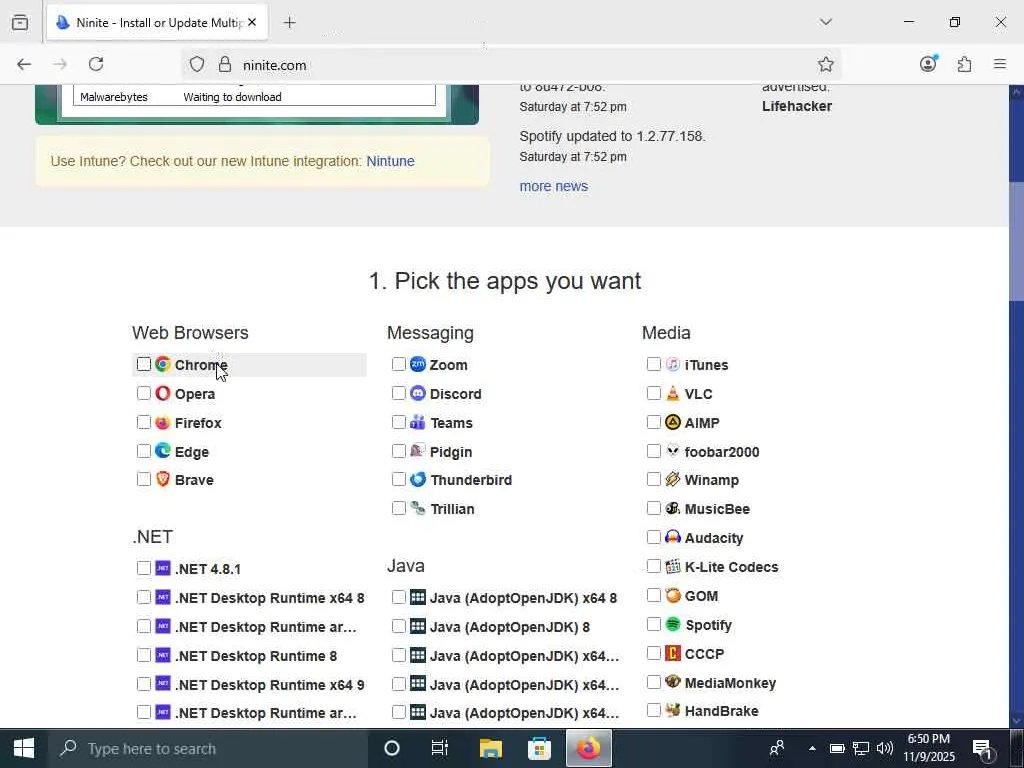The height and width of the screenshot is (768, 1024).
Task: Click the foobar2000 alien icon
Action: click(673, 451)
